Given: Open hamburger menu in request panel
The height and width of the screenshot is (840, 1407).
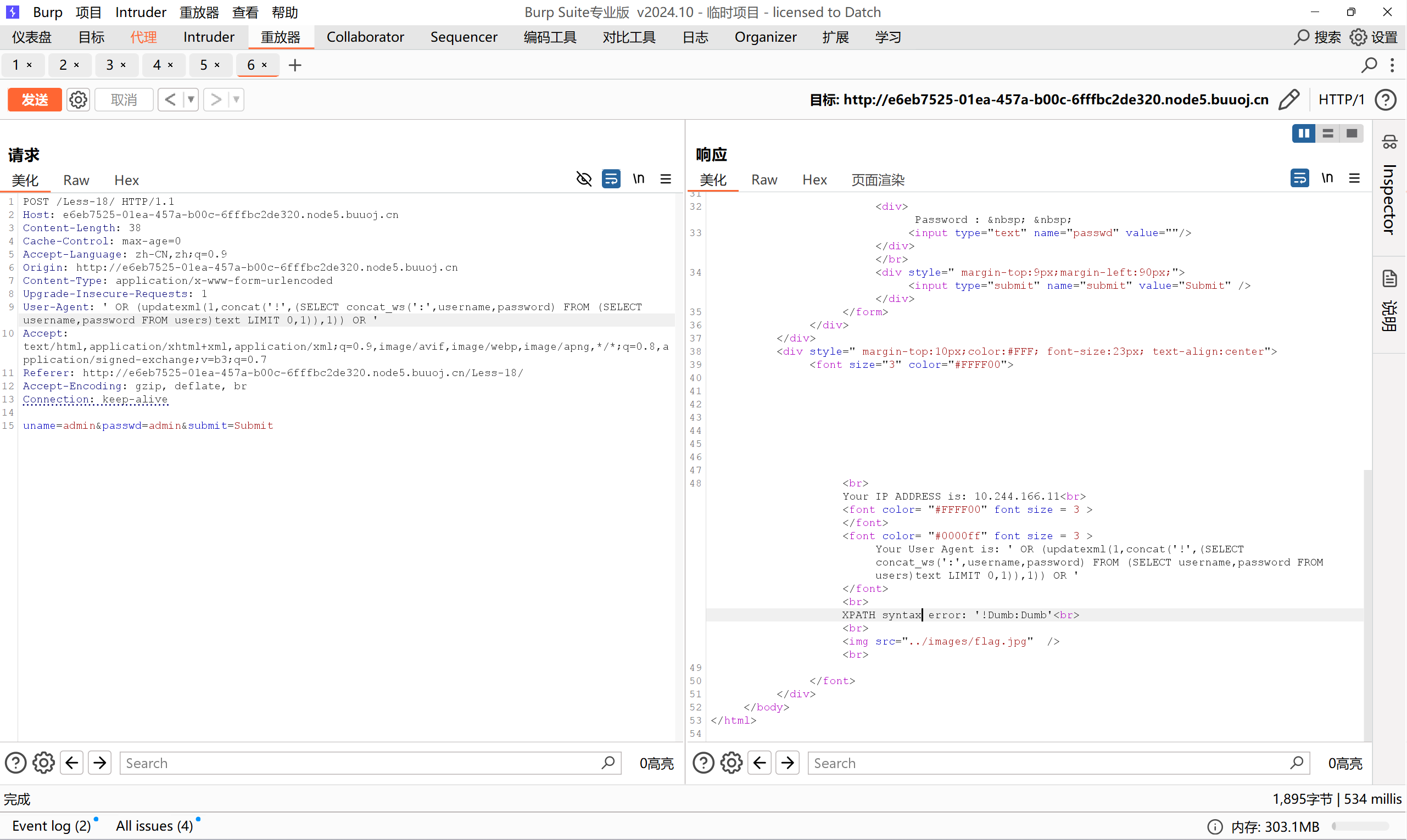Looking at the screenshot, I should point(666,179).
